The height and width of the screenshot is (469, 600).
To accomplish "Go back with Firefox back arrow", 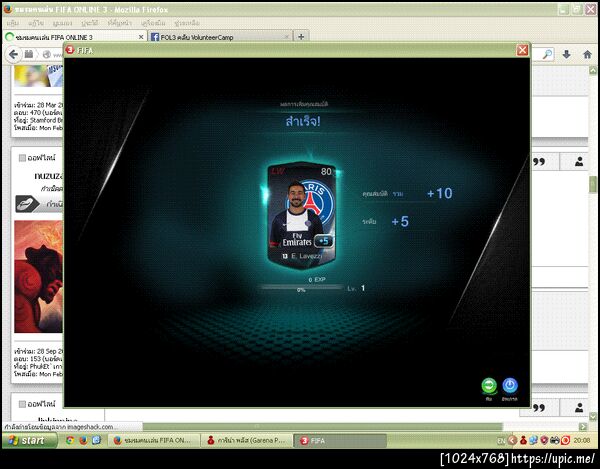I will 13,54.
